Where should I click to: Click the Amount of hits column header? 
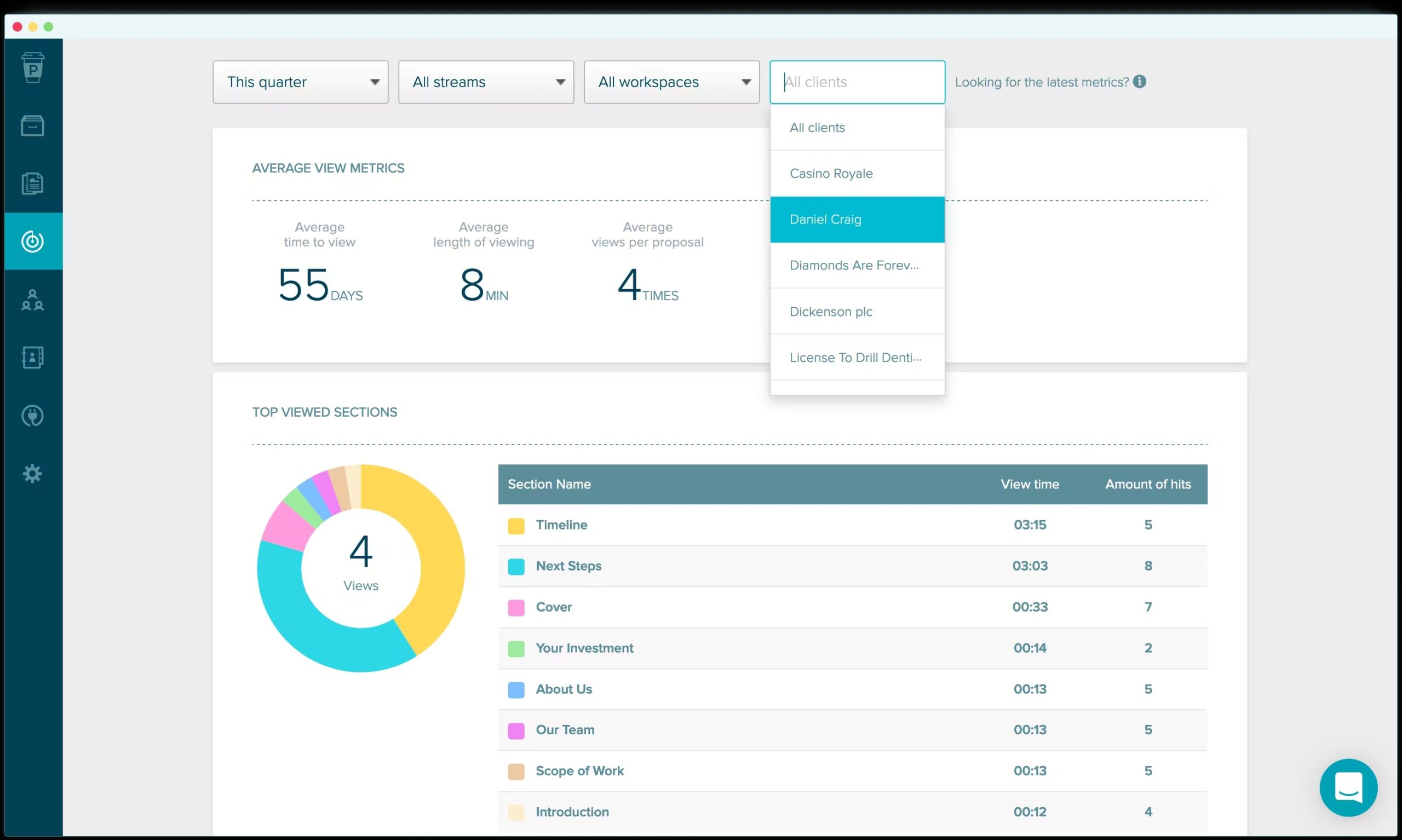pyautogui.click(x=1148, y=484)
